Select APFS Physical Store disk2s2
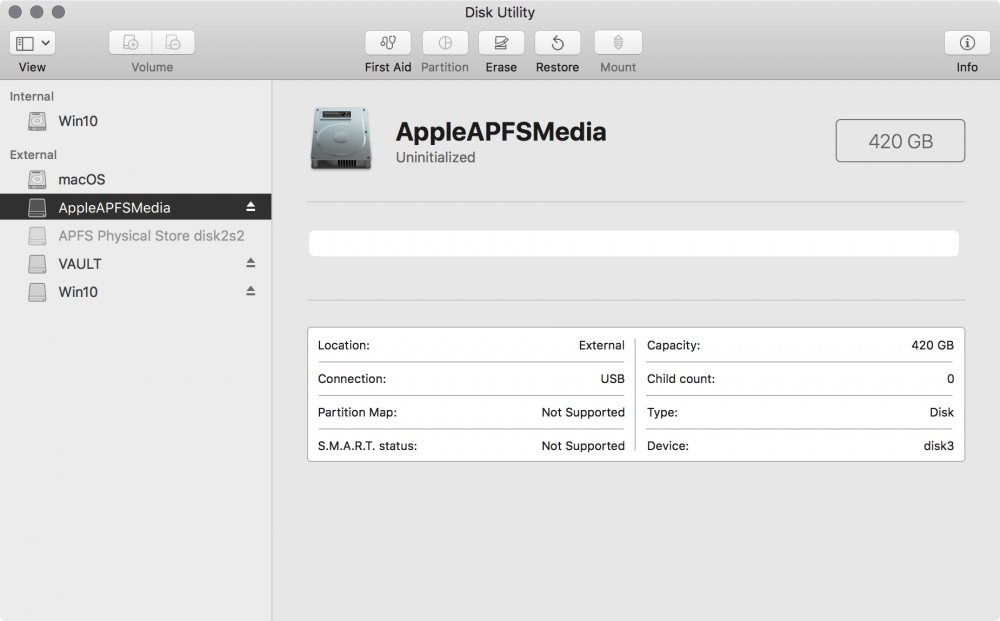Viewport: 1000px width, 621px height. (135, 236)
